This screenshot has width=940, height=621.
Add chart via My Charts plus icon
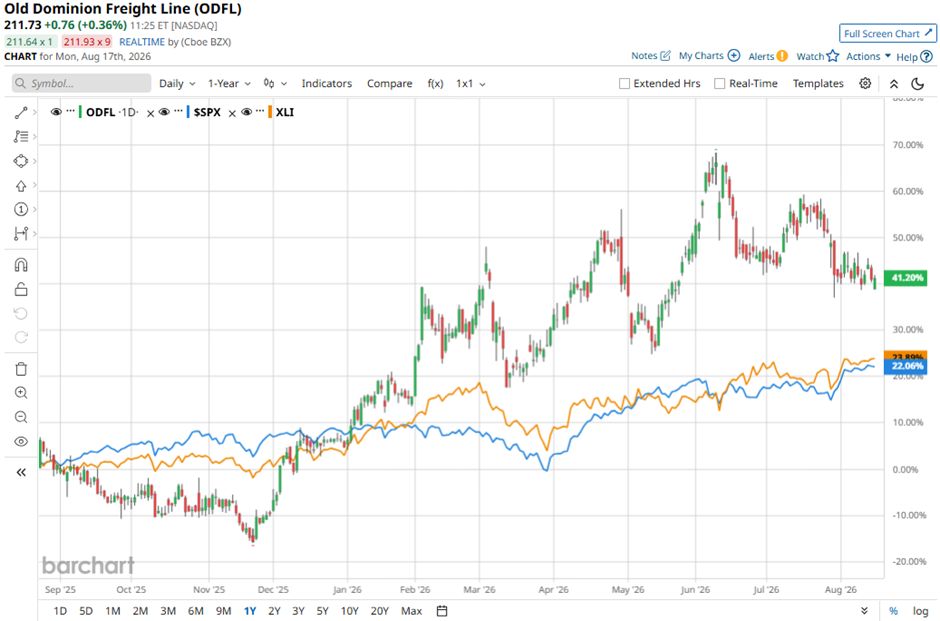coord(734,56)
